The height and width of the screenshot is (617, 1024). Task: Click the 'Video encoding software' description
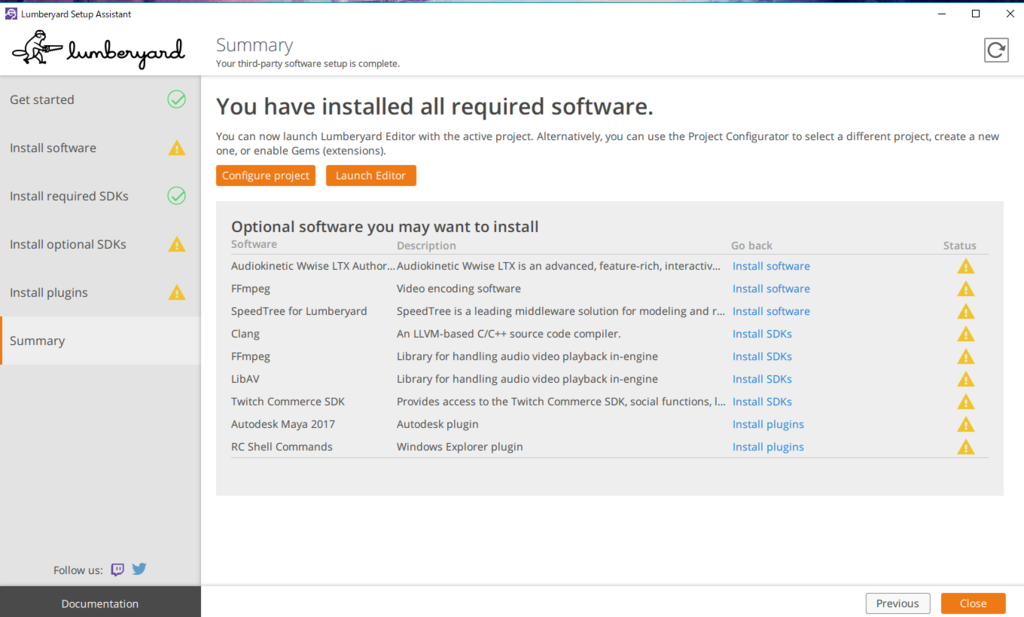[x=458, y=289]
